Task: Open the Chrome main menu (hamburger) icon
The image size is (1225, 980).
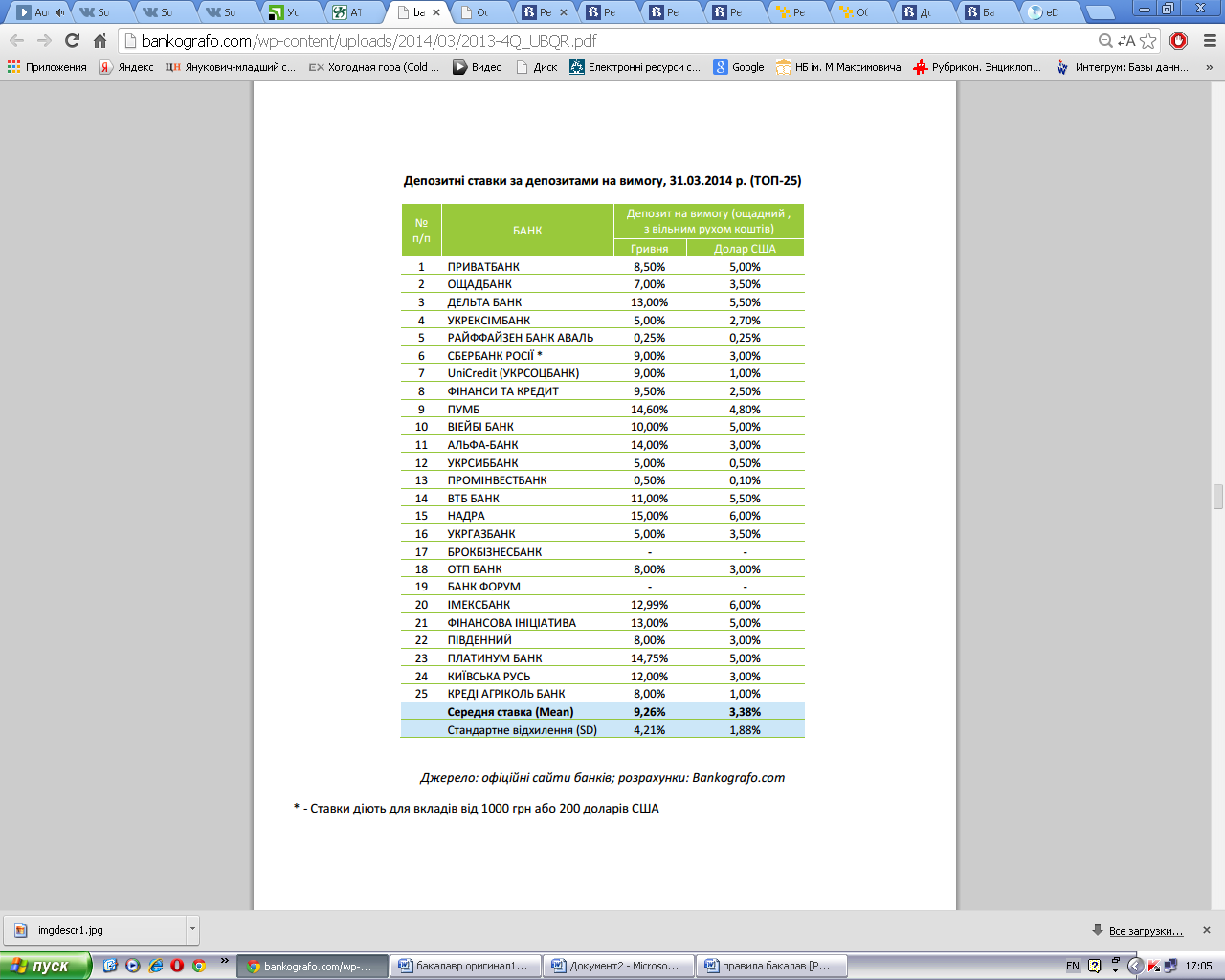Action: [x=1209, y=41]
